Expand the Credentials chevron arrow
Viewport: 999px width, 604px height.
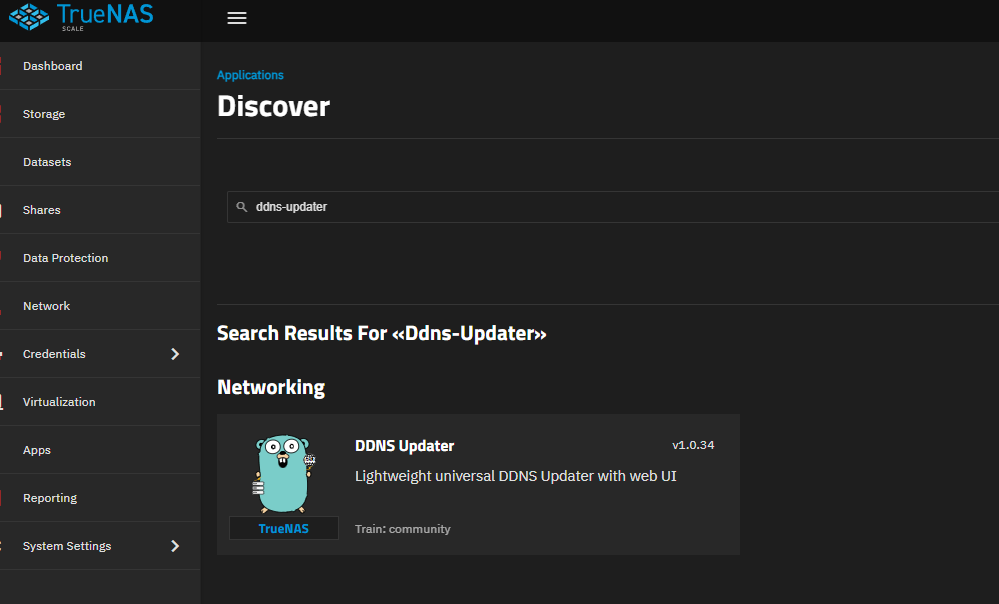175,354
